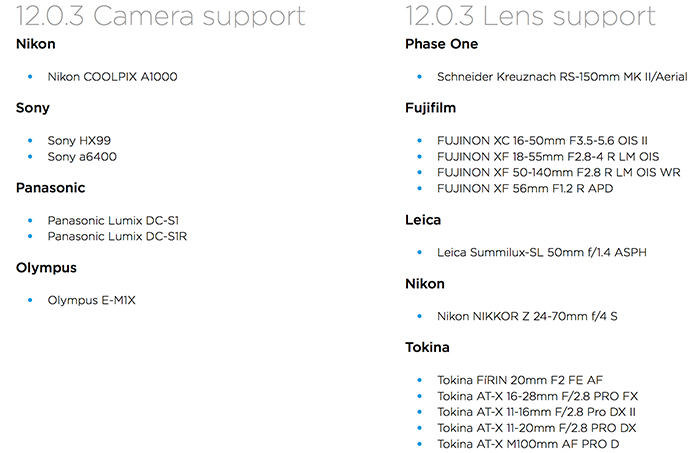This screenshot has width=700, height=453.
Task: Select Nikon NIKKOR Z 24-70mm f/4 S
Action: [x=527, y=316]
